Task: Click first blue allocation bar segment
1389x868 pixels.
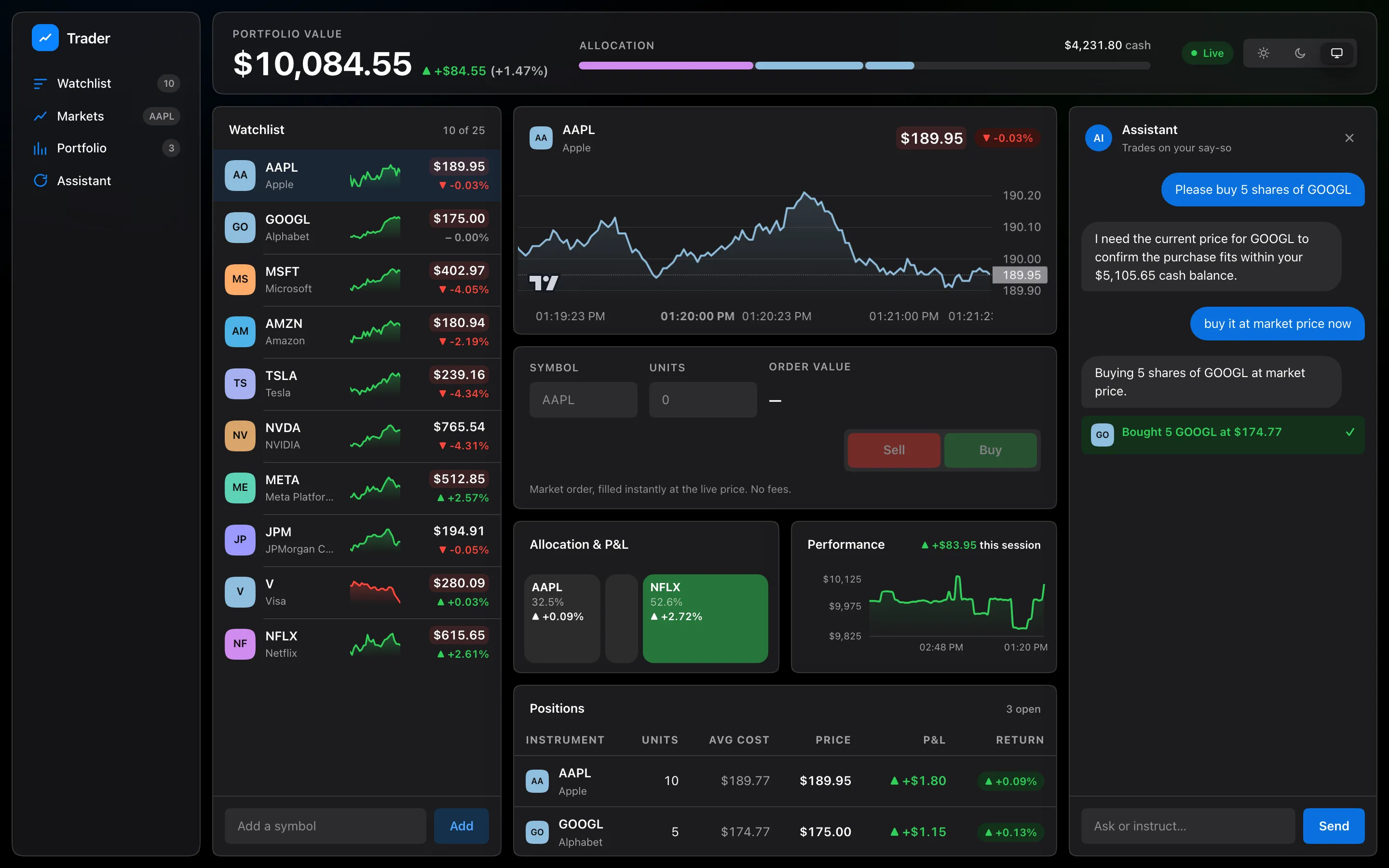Action: 809,66
